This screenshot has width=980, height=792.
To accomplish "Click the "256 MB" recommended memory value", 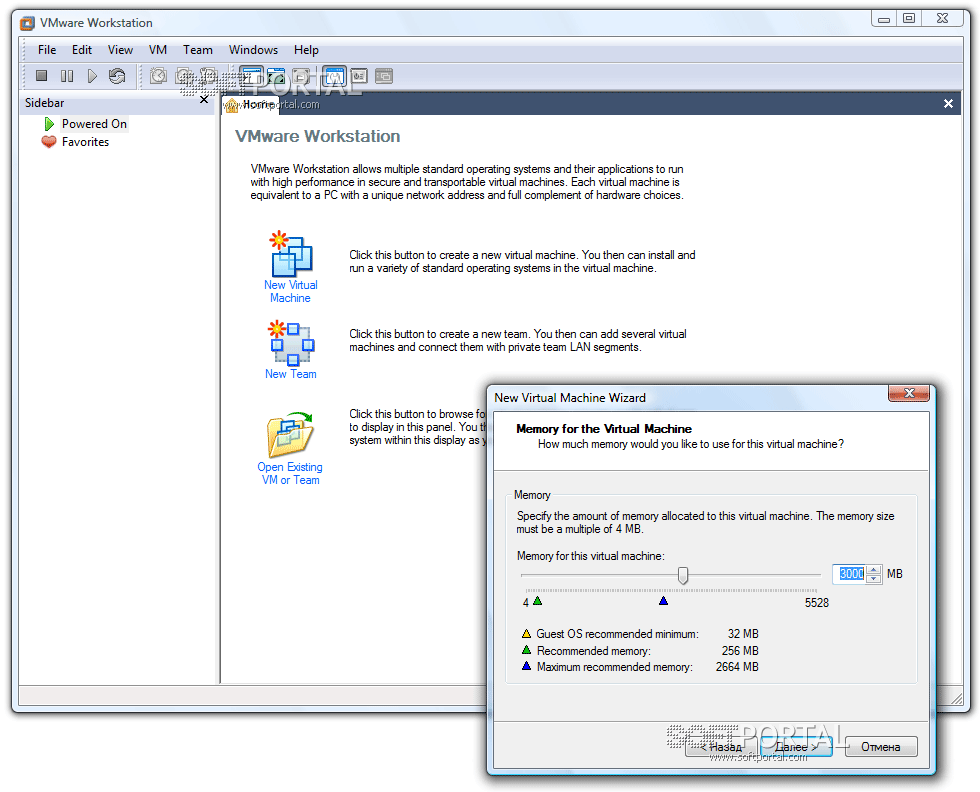I will 740,651.
